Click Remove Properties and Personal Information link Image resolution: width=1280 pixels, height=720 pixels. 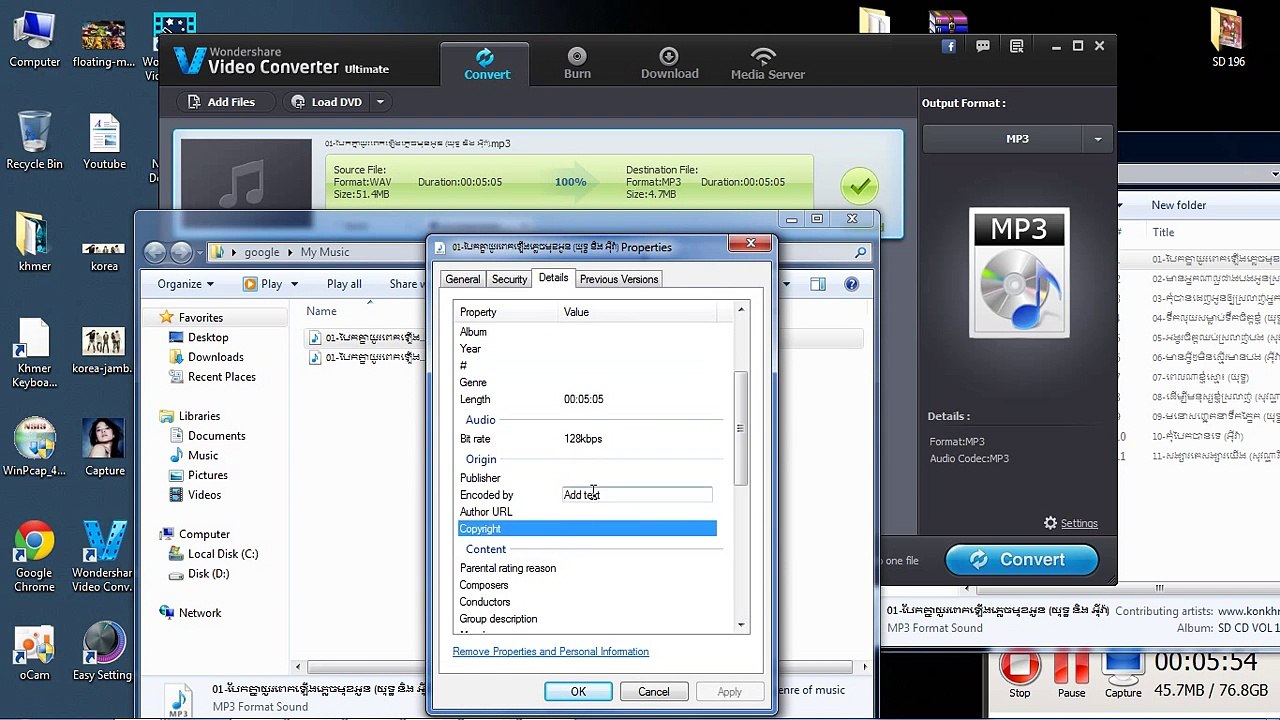pos(551,651)
